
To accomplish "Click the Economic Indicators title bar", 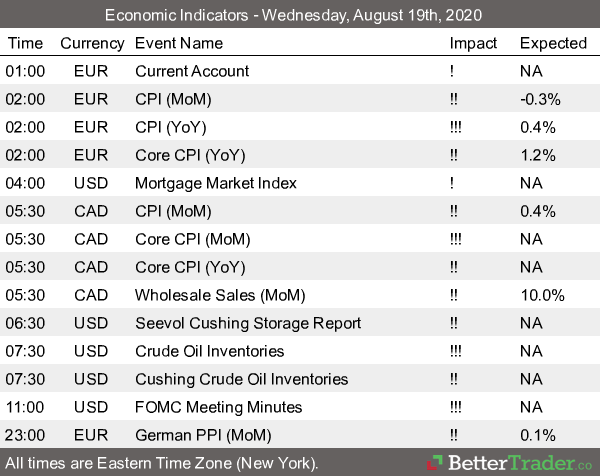I will click(300, 15).
